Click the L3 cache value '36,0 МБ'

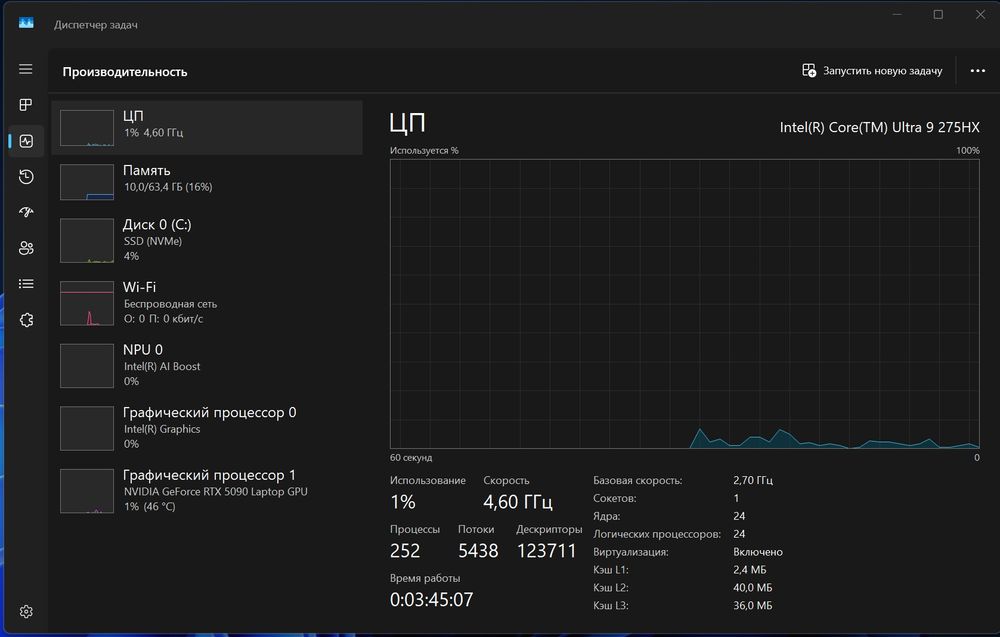pos(753,606)
